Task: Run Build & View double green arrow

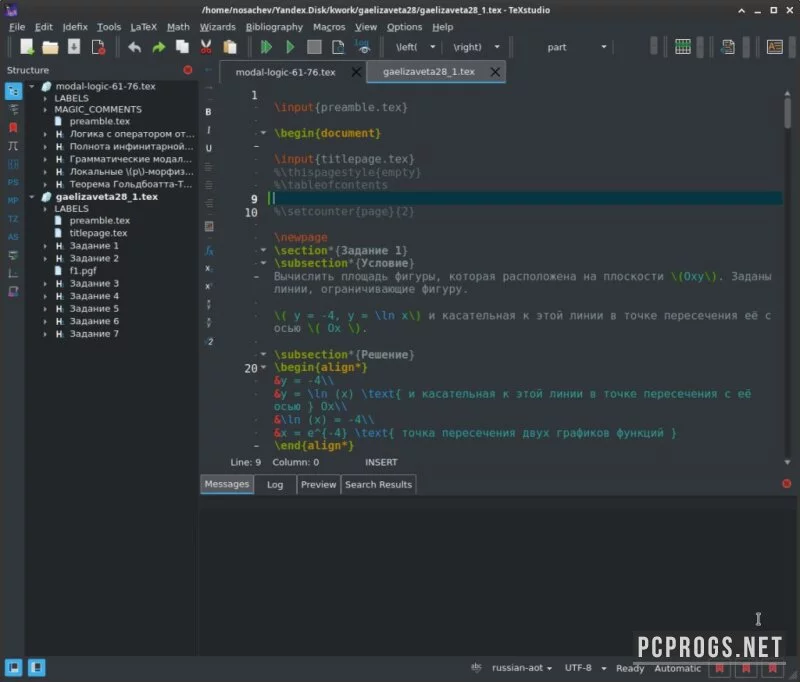Action: click(x=266, y=47)
